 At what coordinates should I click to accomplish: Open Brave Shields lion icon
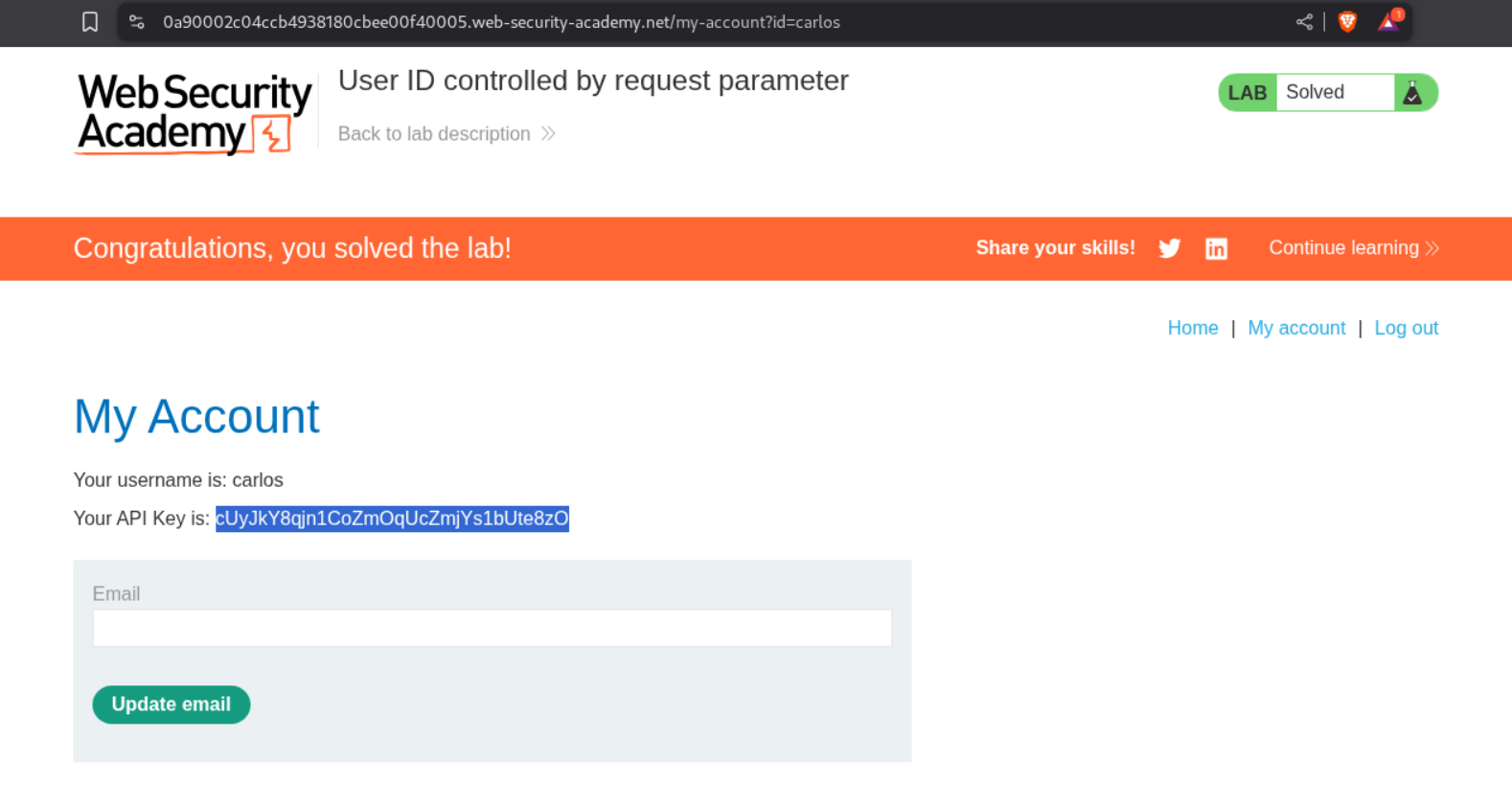point(1347,22)
